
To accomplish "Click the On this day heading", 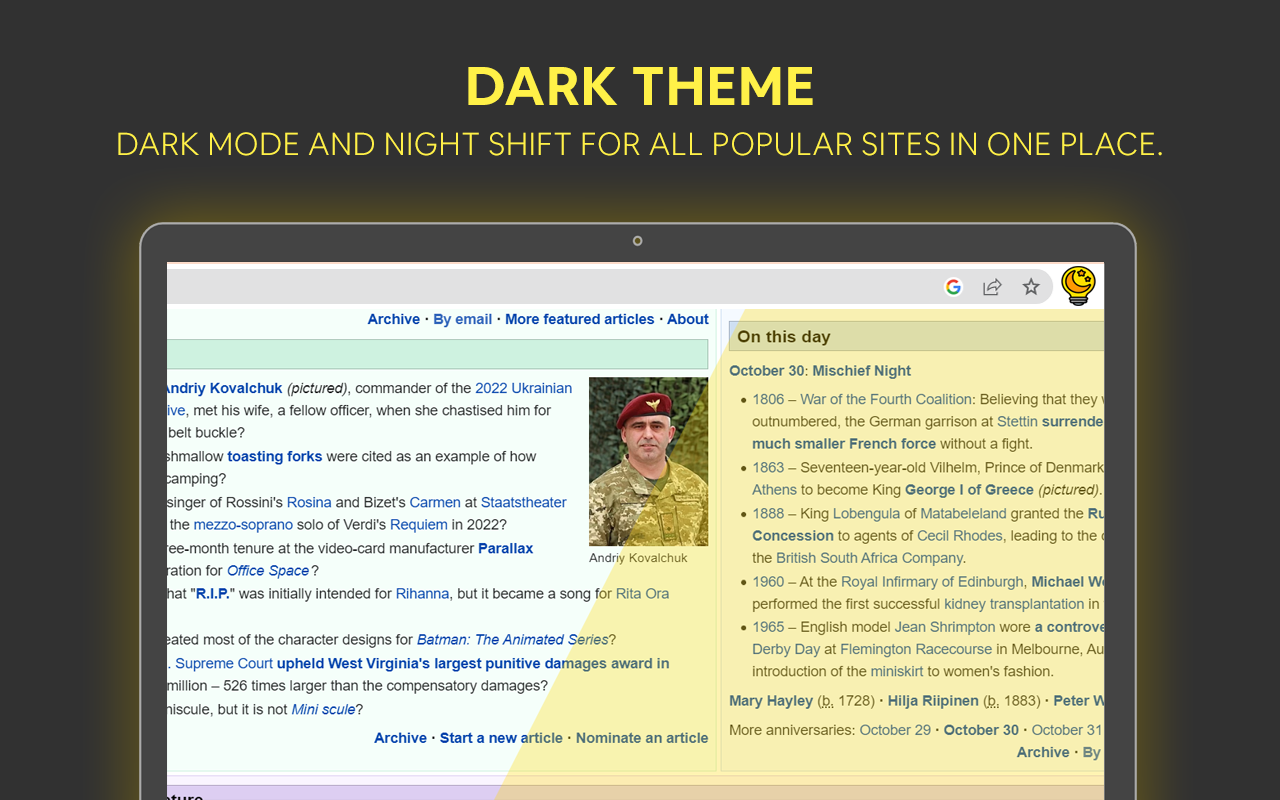I will (784, 337).
